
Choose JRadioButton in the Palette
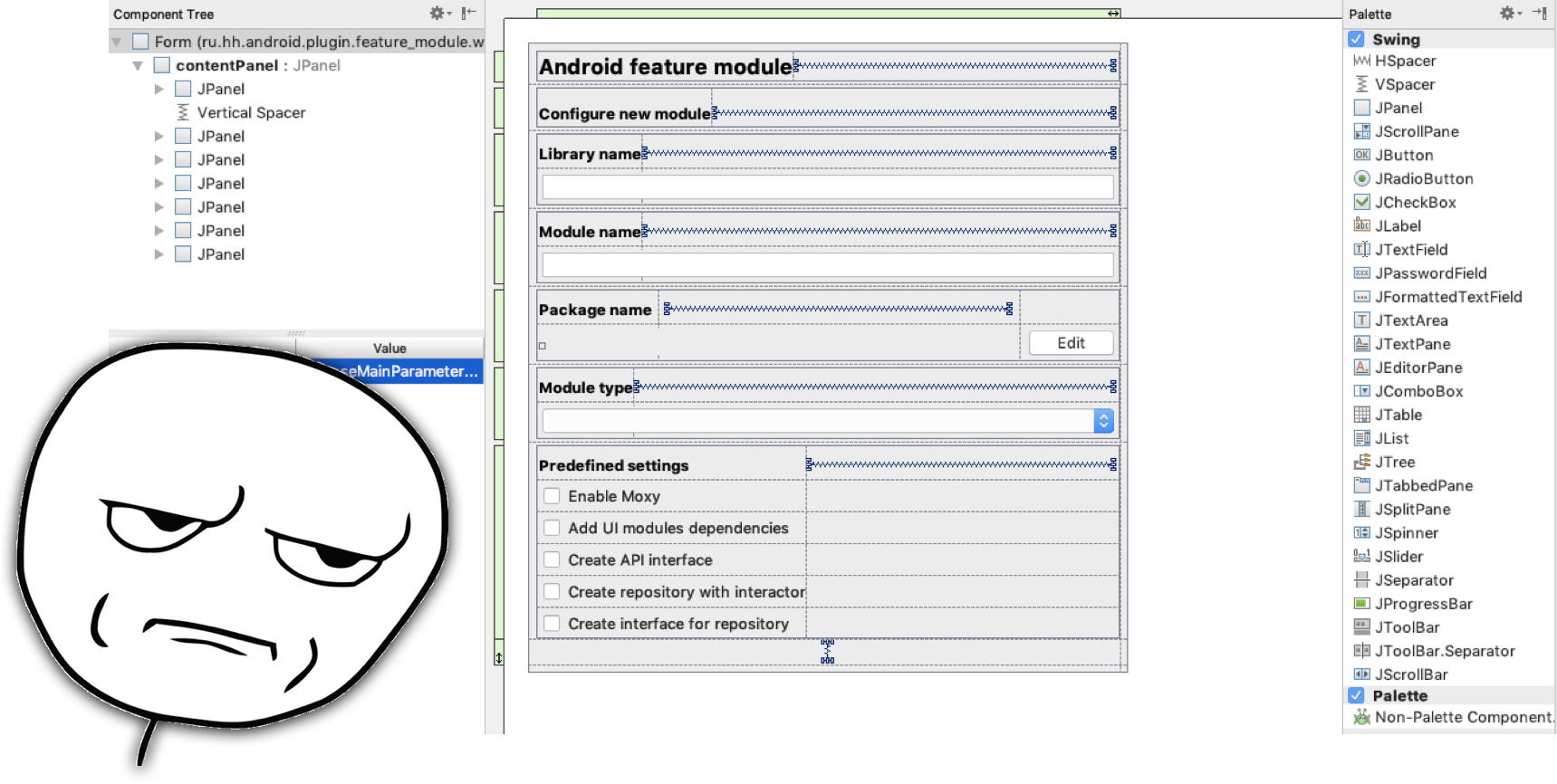(1414, 178)
